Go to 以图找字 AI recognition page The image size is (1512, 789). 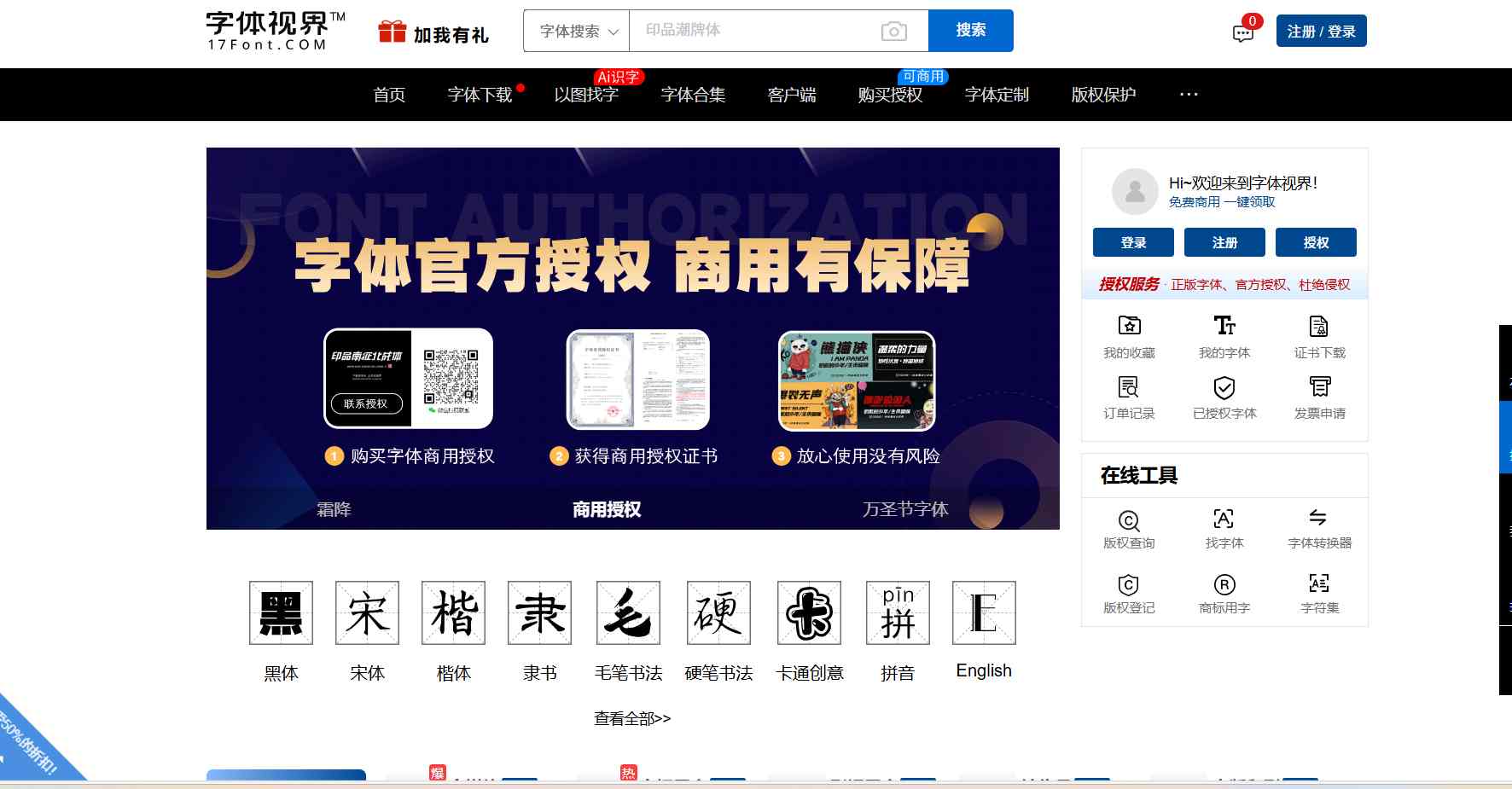585,95
